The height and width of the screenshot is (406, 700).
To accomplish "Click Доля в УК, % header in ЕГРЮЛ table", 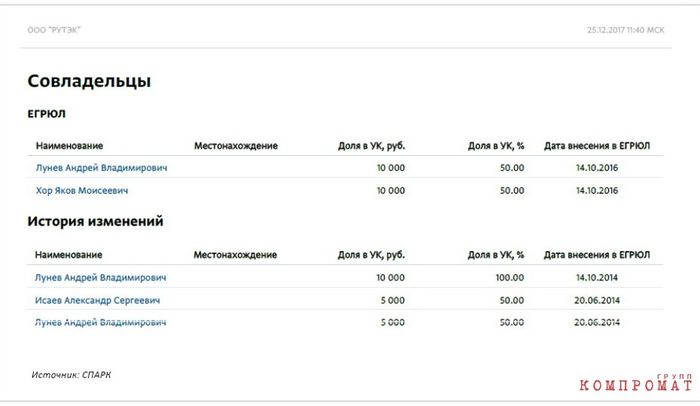I will 496,146.
